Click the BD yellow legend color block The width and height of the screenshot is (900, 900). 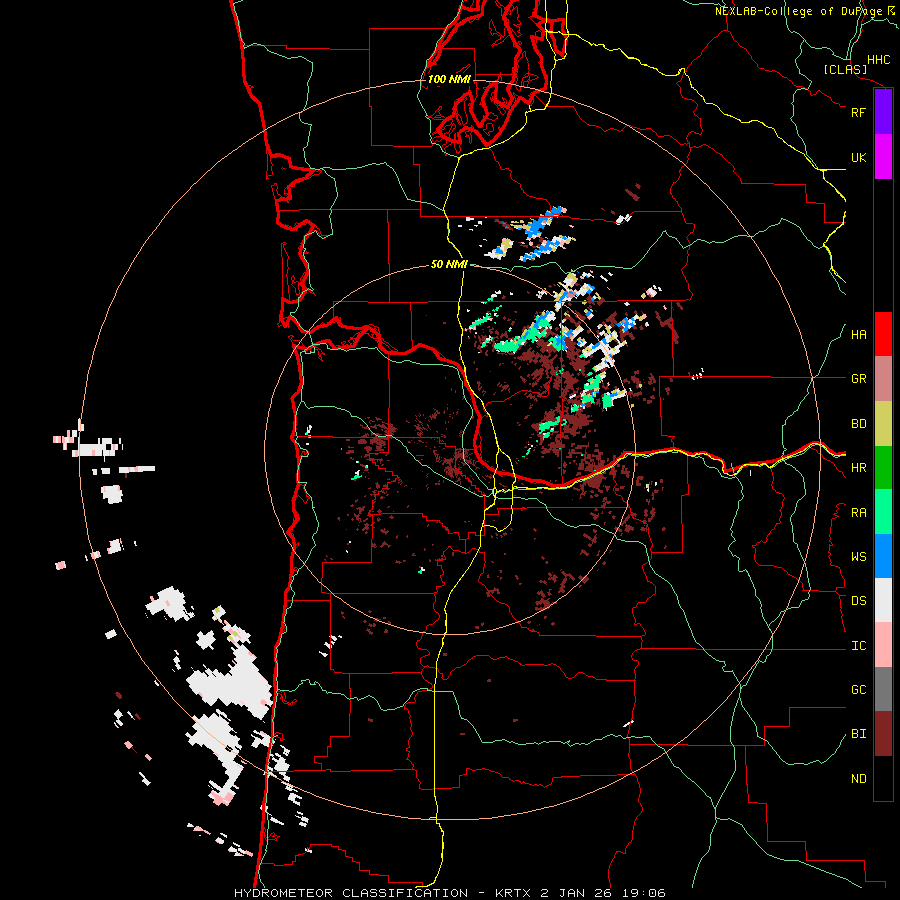(883, 423)
